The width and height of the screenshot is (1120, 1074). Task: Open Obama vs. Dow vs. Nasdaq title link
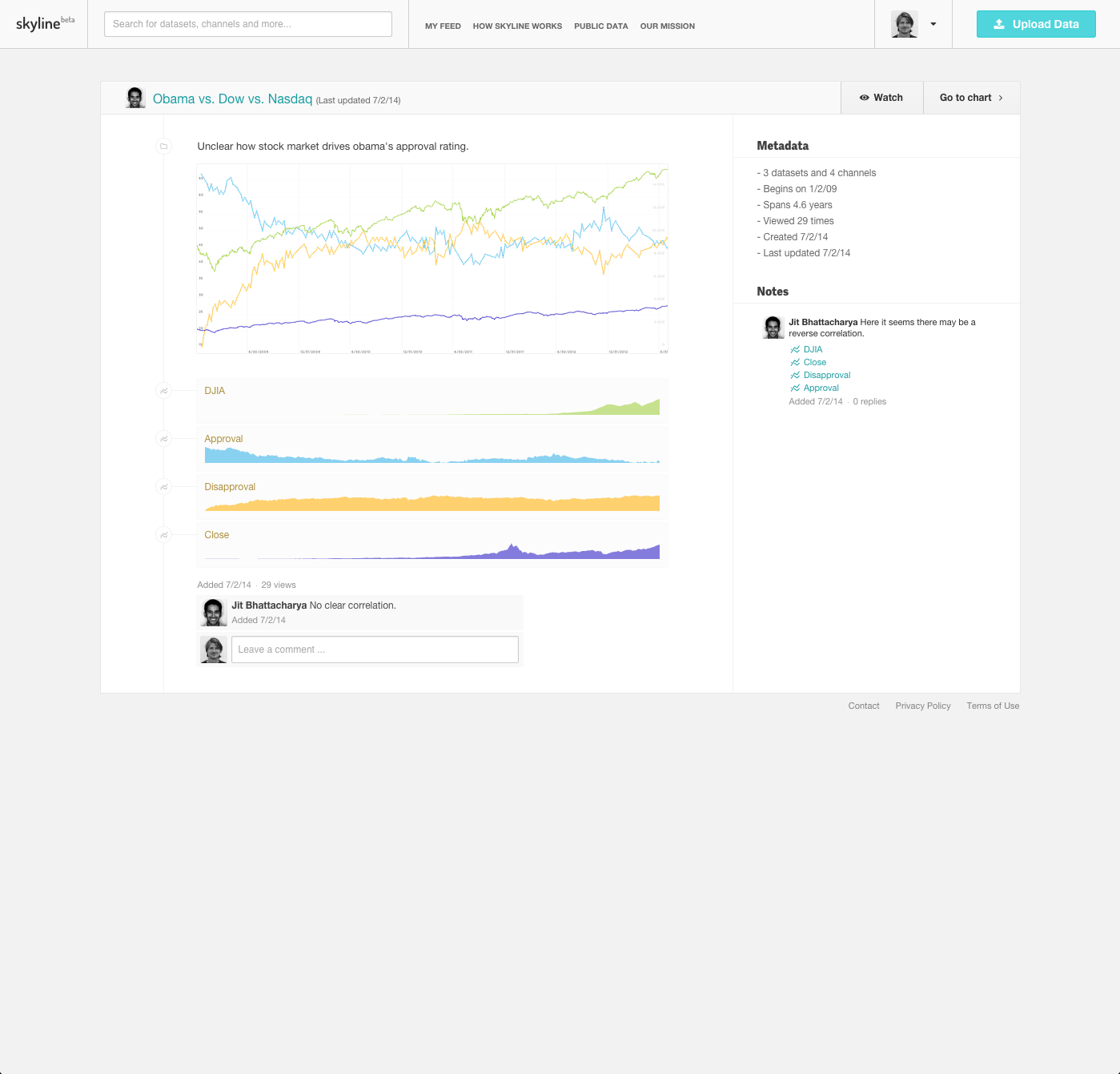(x=232, y=99)
